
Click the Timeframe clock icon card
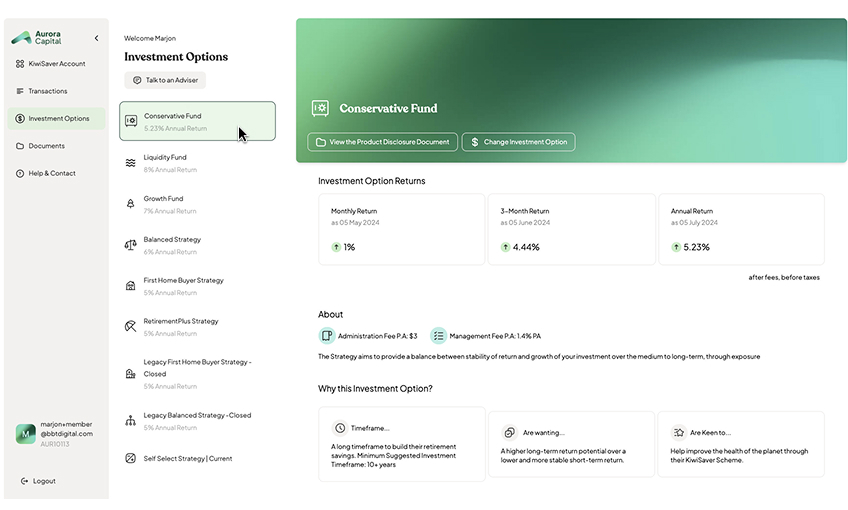(402, 445)
